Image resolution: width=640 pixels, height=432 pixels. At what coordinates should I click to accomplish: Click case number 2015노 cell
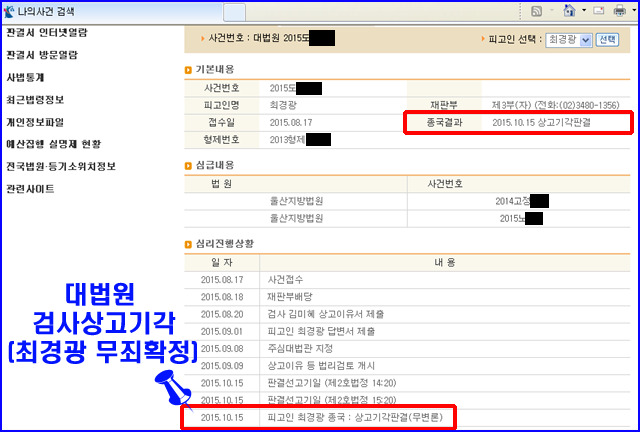pos(521,218)
